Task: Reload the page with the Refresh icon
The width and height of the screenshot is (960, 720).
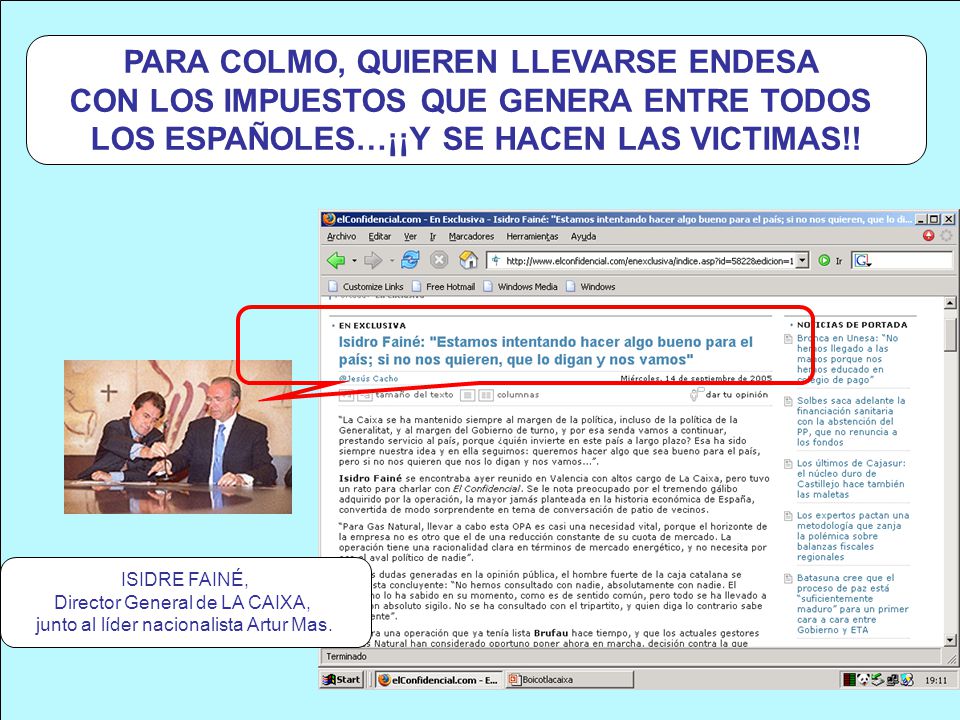Action: click(x=410, y=260)
